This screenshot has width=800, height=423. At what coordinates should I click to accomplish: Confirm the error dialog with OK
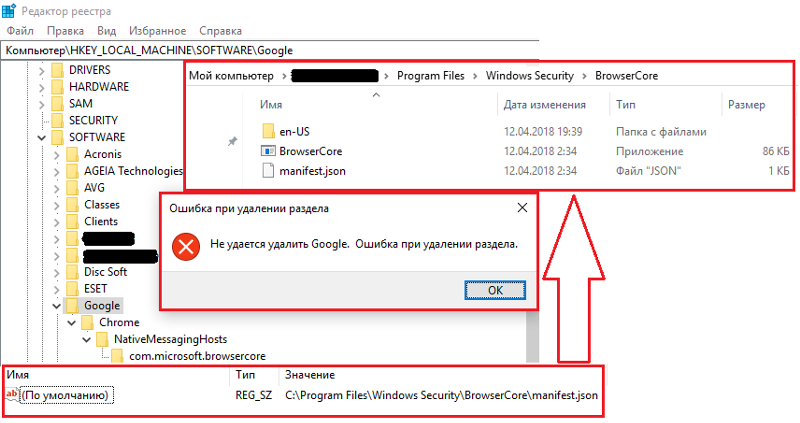click(x=495, y=290)
